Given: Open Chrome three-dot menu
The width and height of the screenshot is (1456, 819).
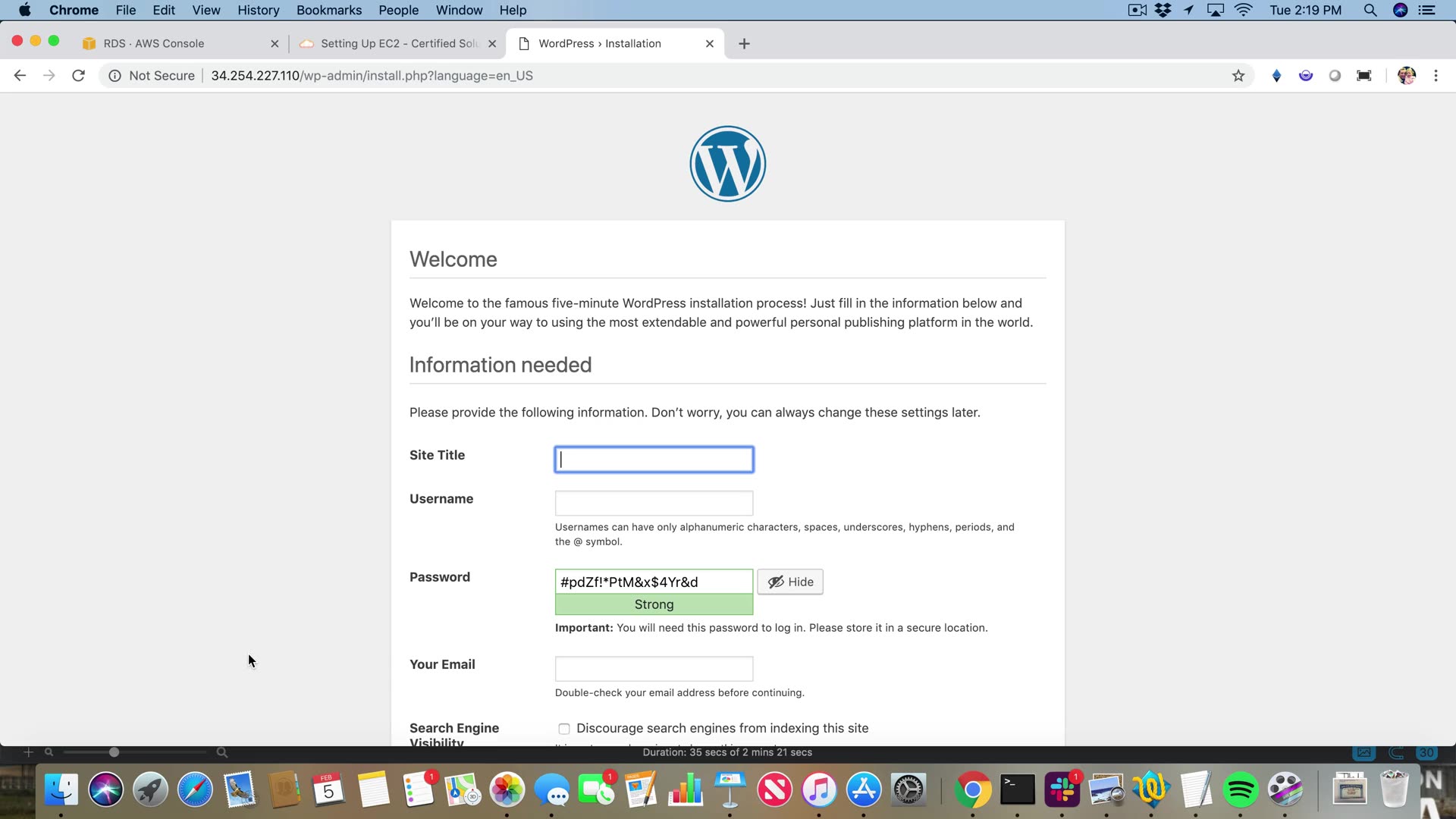Looking at the screenshot, I should [x=1436, y=76].
